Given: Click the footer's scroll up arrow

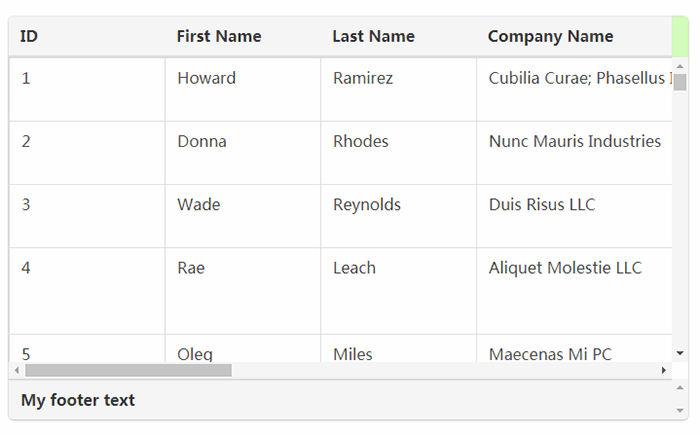Looking at the screenshot, I should pyautogui.click(x=680, y=388).
